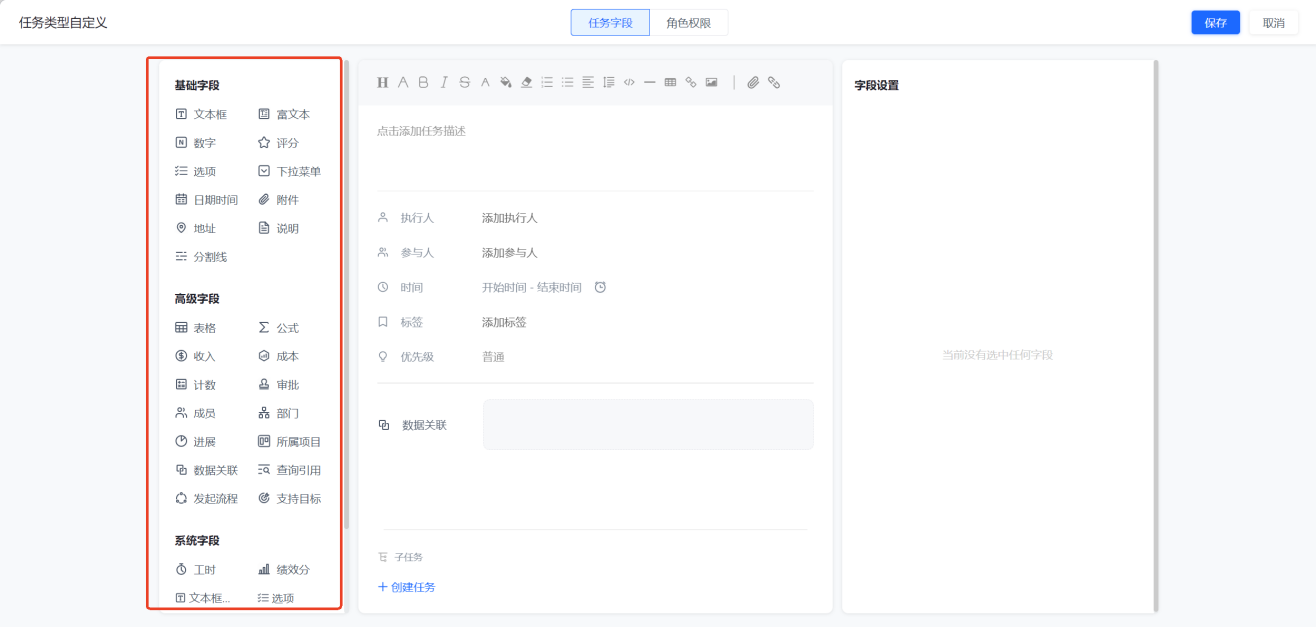Click the 字段设置 panel scrollbar
The image size is (1316, 627).
[x=1156, y=336]
